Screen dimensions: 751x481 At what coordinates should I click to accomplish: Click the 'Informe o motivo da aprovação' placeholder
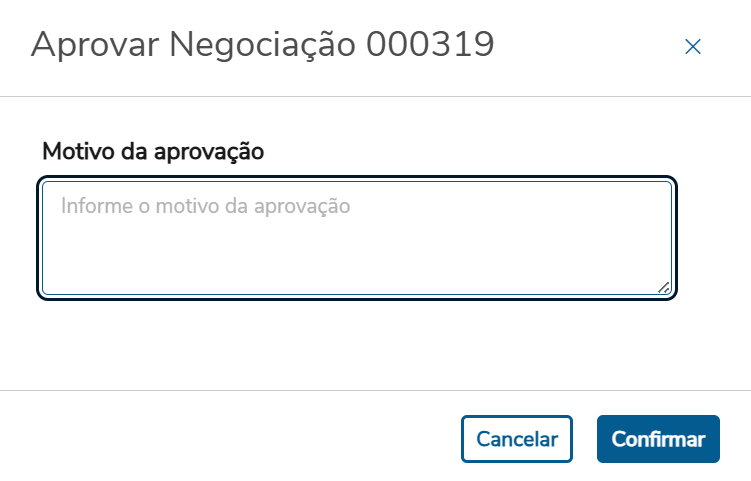(206, 207)
